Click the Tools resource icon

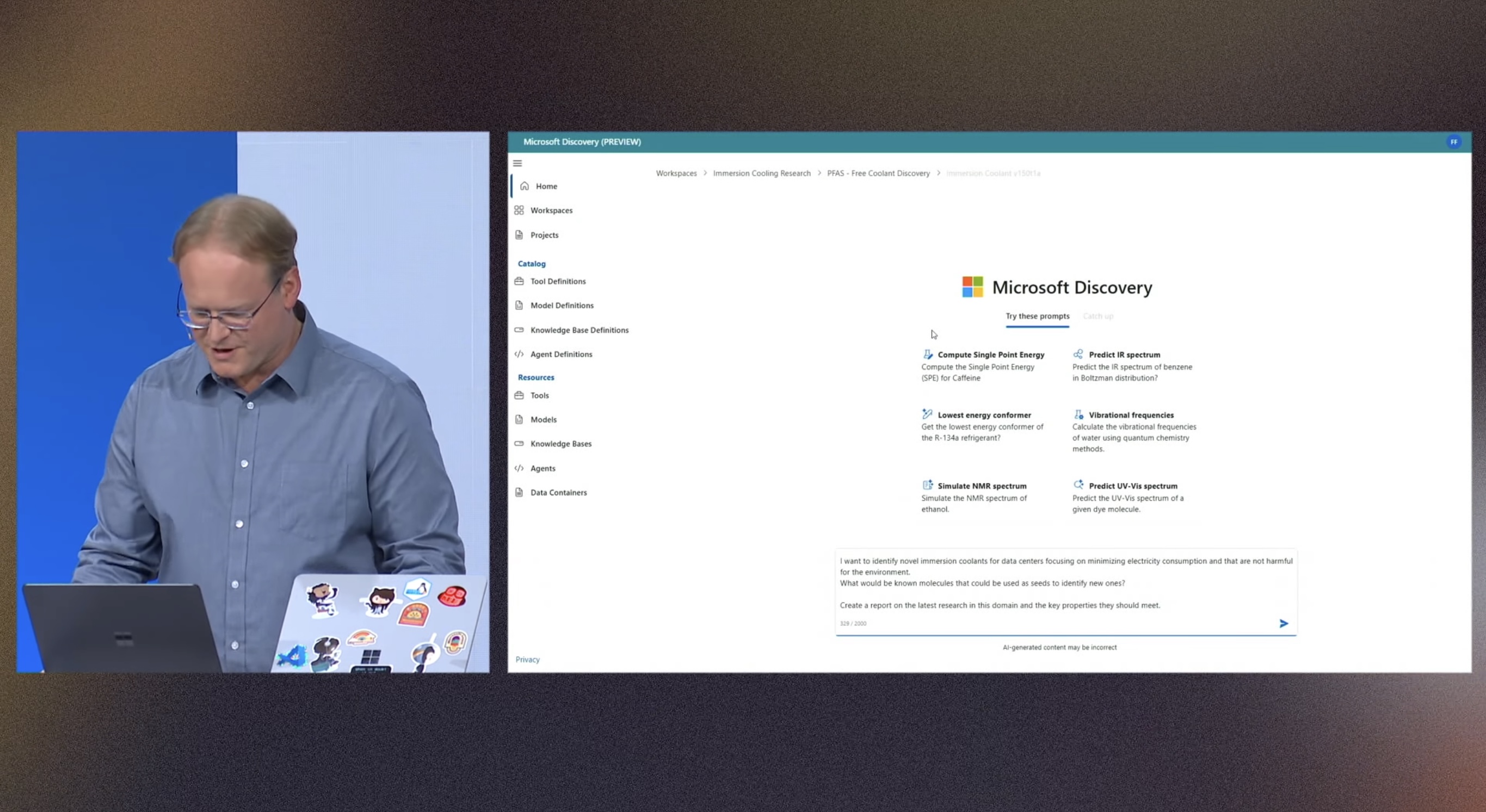point(519,395)
